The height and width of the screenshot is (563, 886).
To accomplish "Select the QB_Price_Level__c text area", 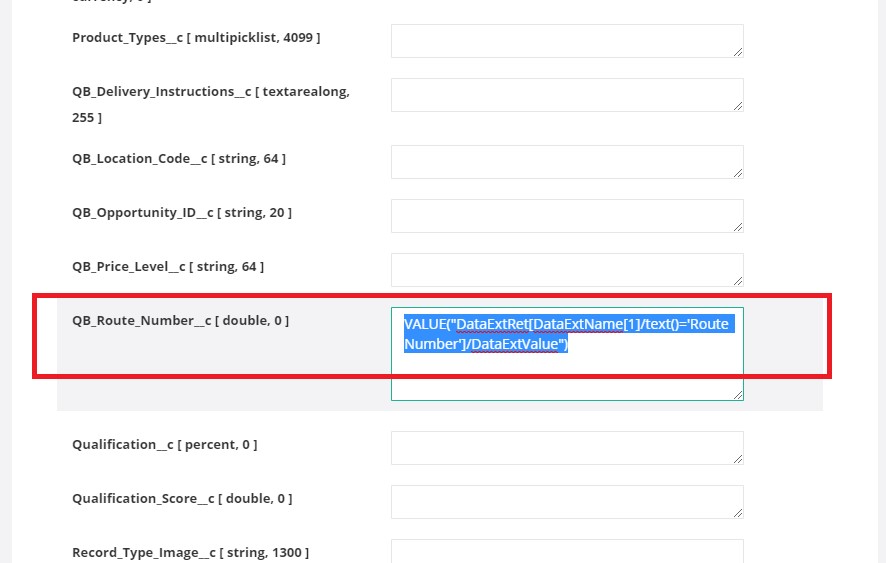I will 566,270.
